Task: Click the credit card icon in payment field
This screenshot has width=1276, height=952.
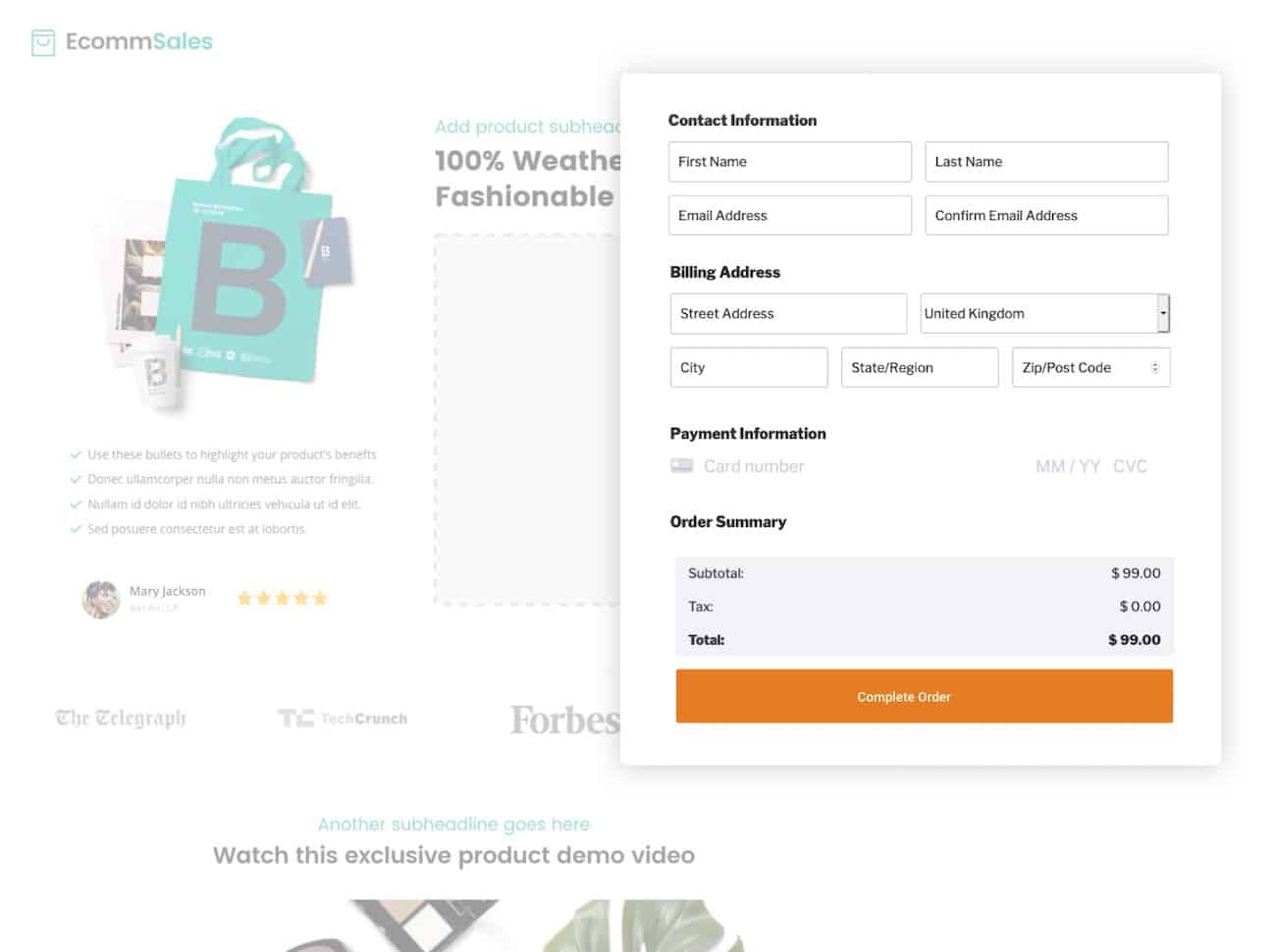Action: click(x=681, y=466)
